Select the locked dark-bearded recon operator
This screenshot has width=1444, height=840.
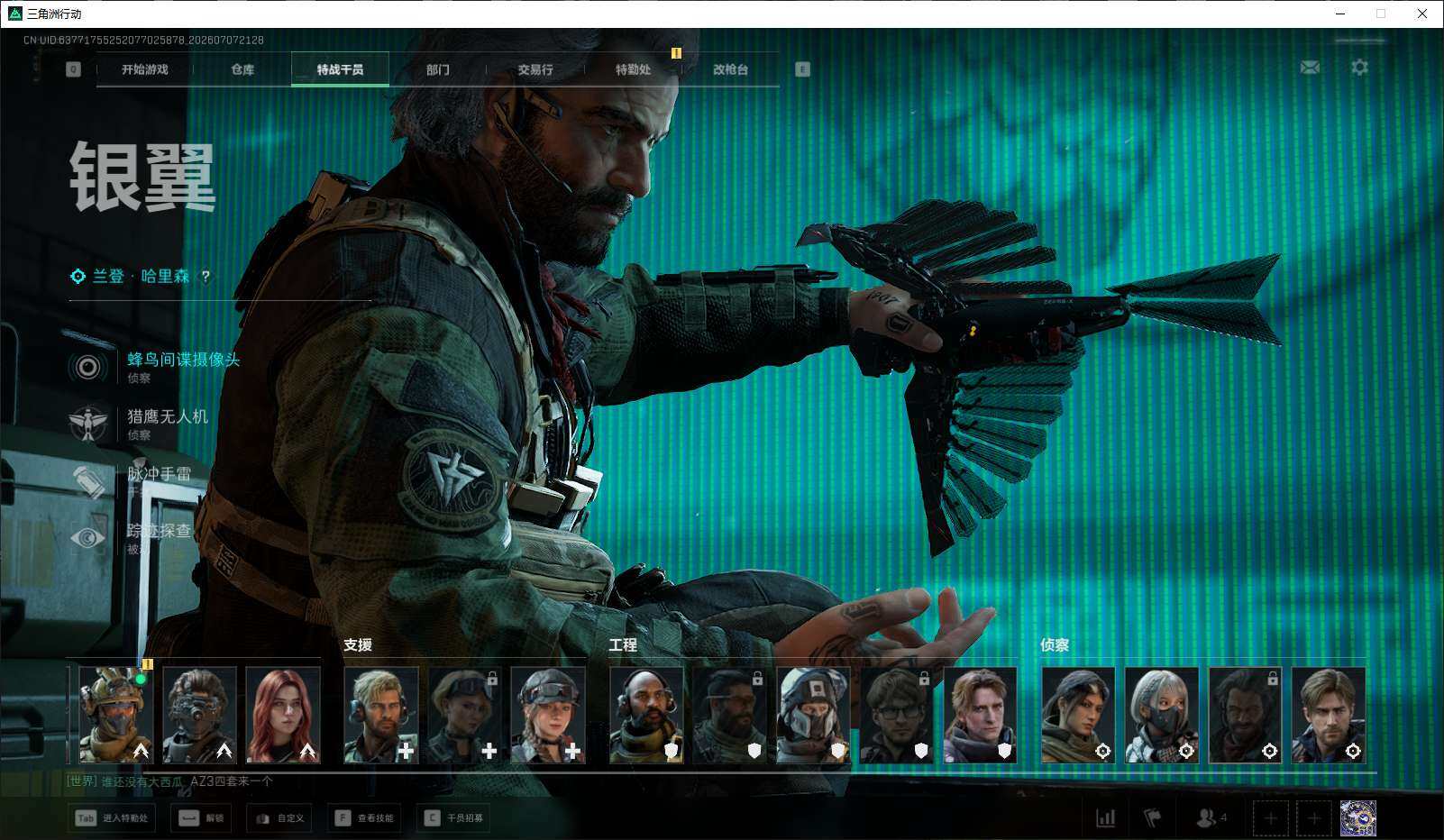coord(1245,716)
